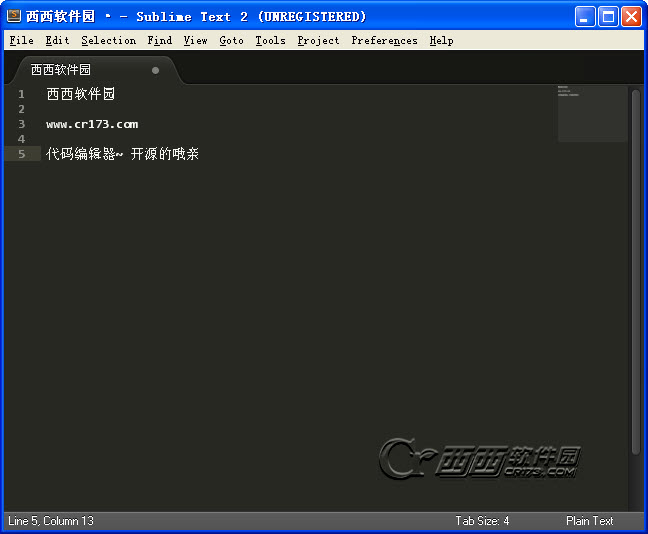Open the View menu
Image resolution: width=648 pixels, height=534 pixels.
[195, 41]
